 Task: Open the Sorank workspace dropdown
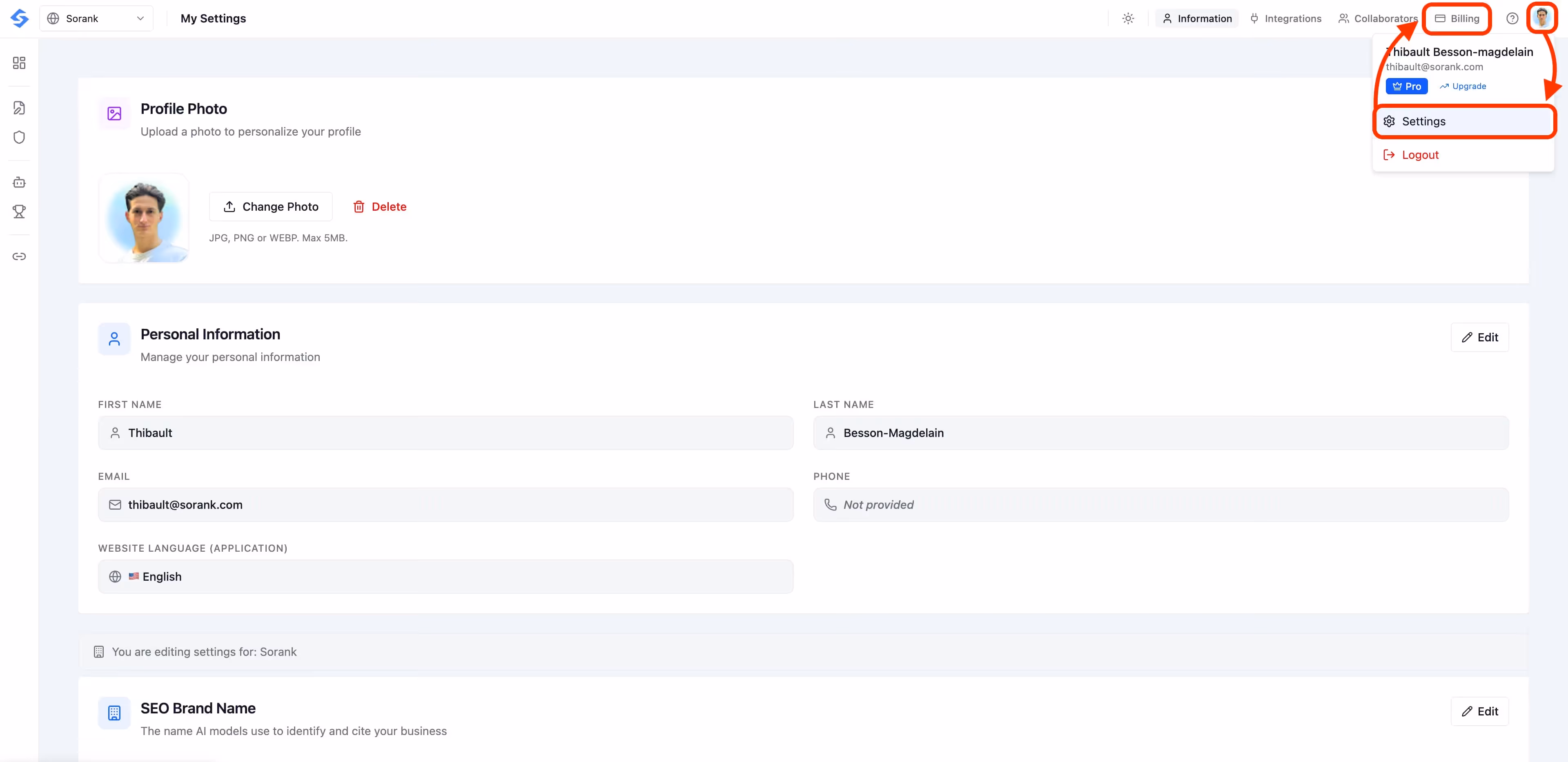coord(96,18)
